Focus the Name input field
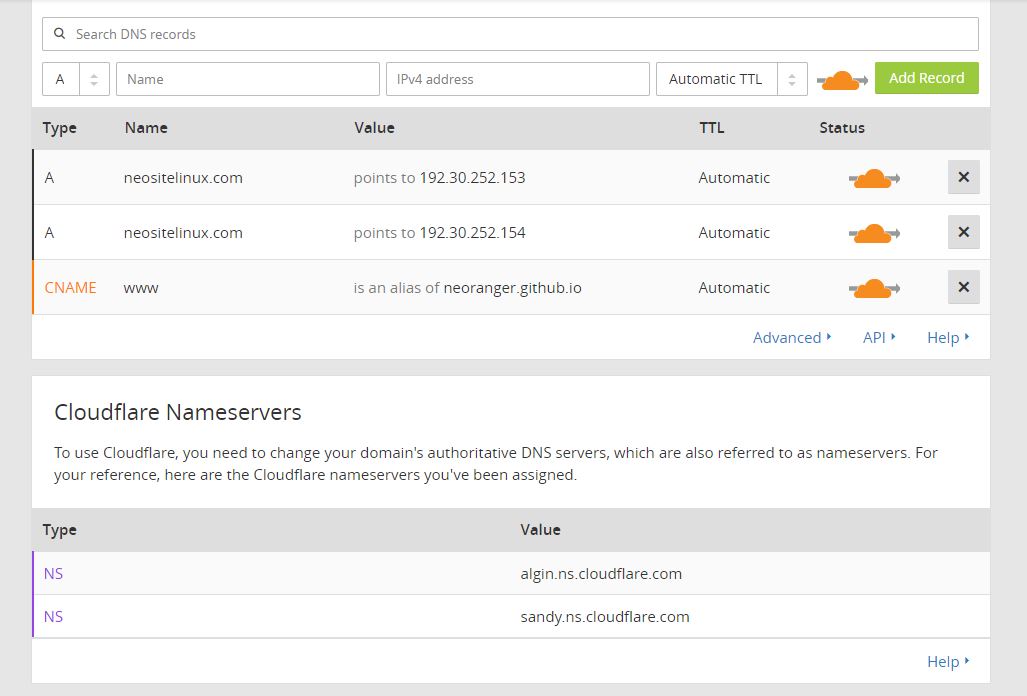The height and width of the screenshot is (696, 1027). tap(248, 79)
